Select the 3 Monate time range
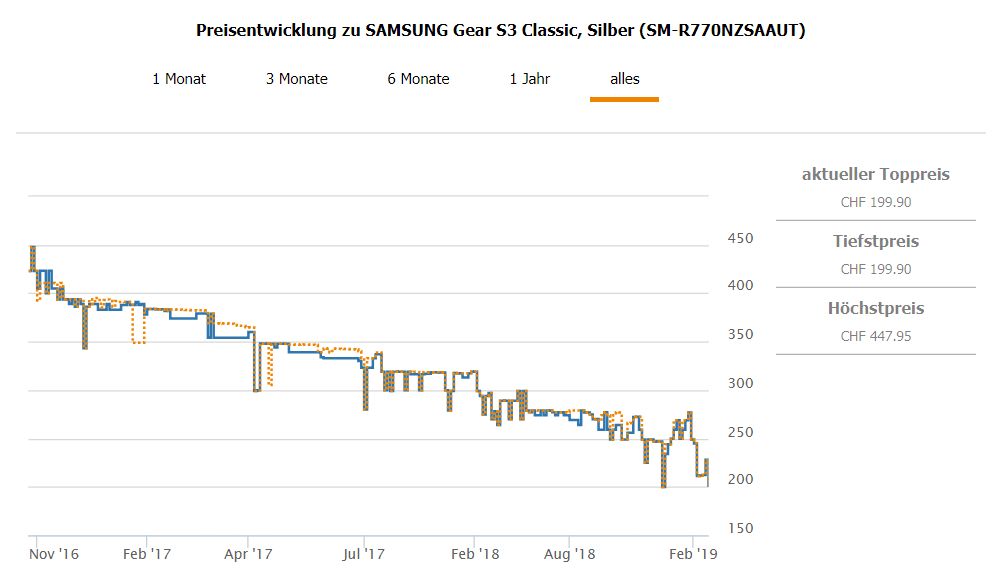Image resolution: width=1004 pixels, height=566 pixels. coord(297,79)
